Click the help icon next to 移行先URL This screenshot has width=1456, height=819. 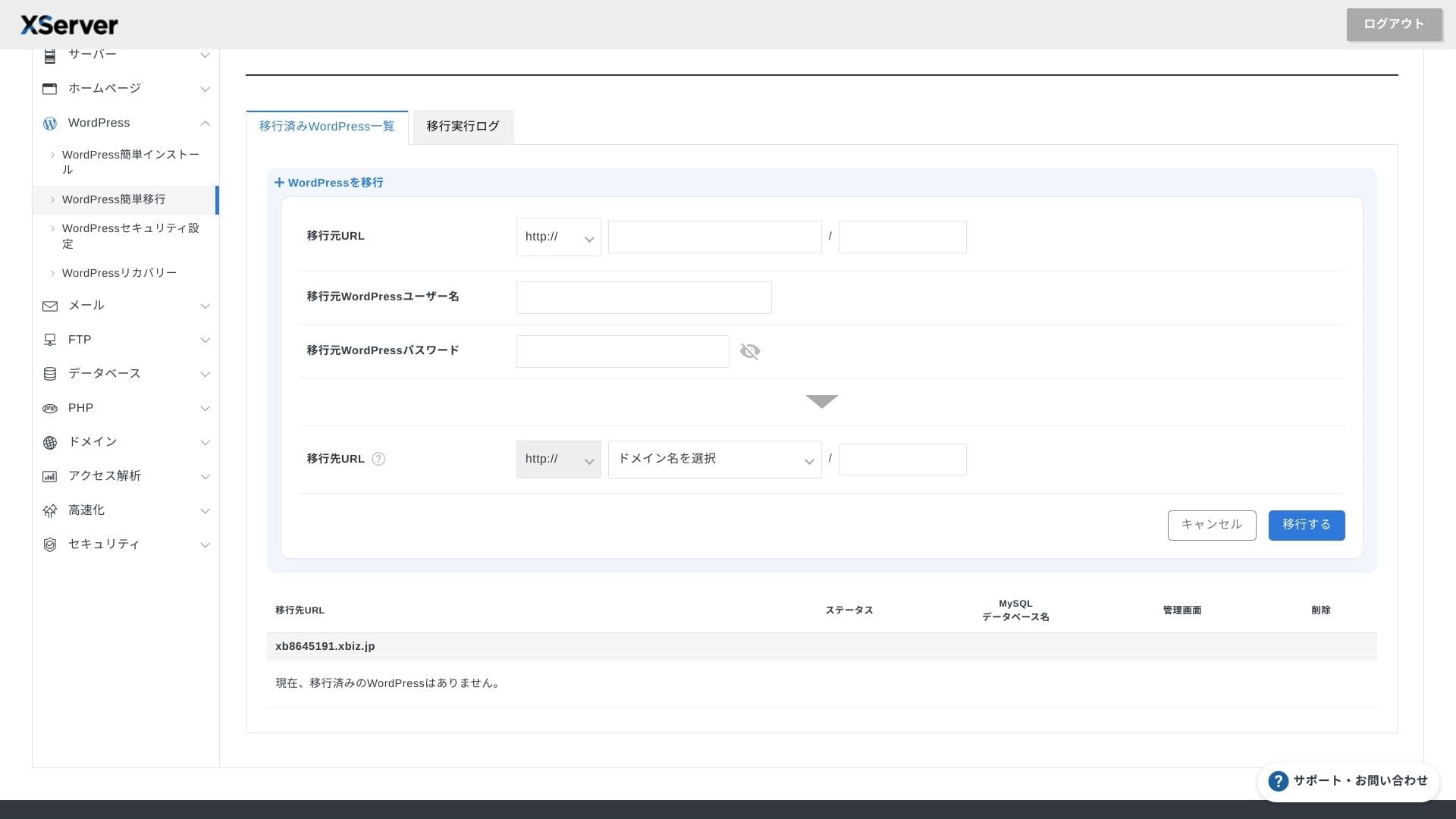[x=378, y=459]
